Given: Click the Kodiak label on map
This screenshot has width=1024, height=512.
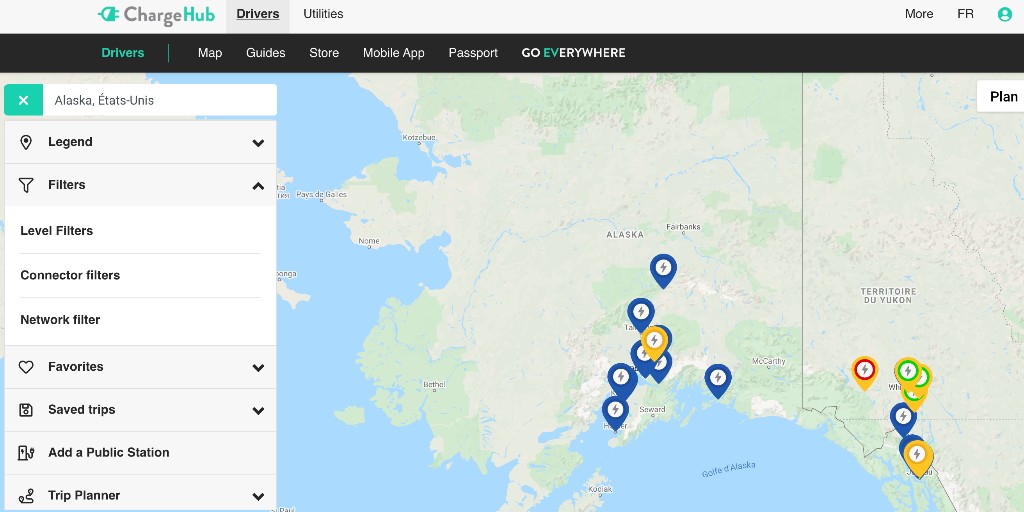Looking at the screenshot, I should (x=600, y=488).
